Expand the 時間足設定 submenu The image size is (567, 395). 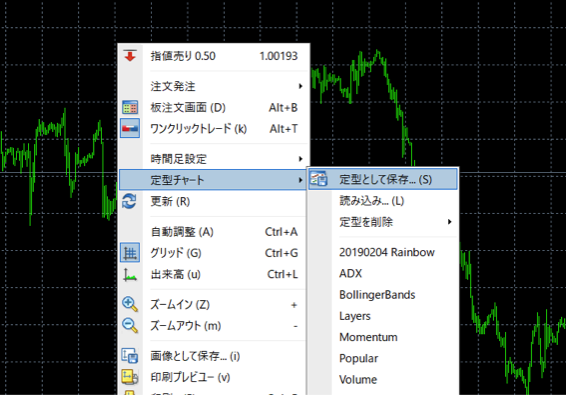click(x=213, y=159)
